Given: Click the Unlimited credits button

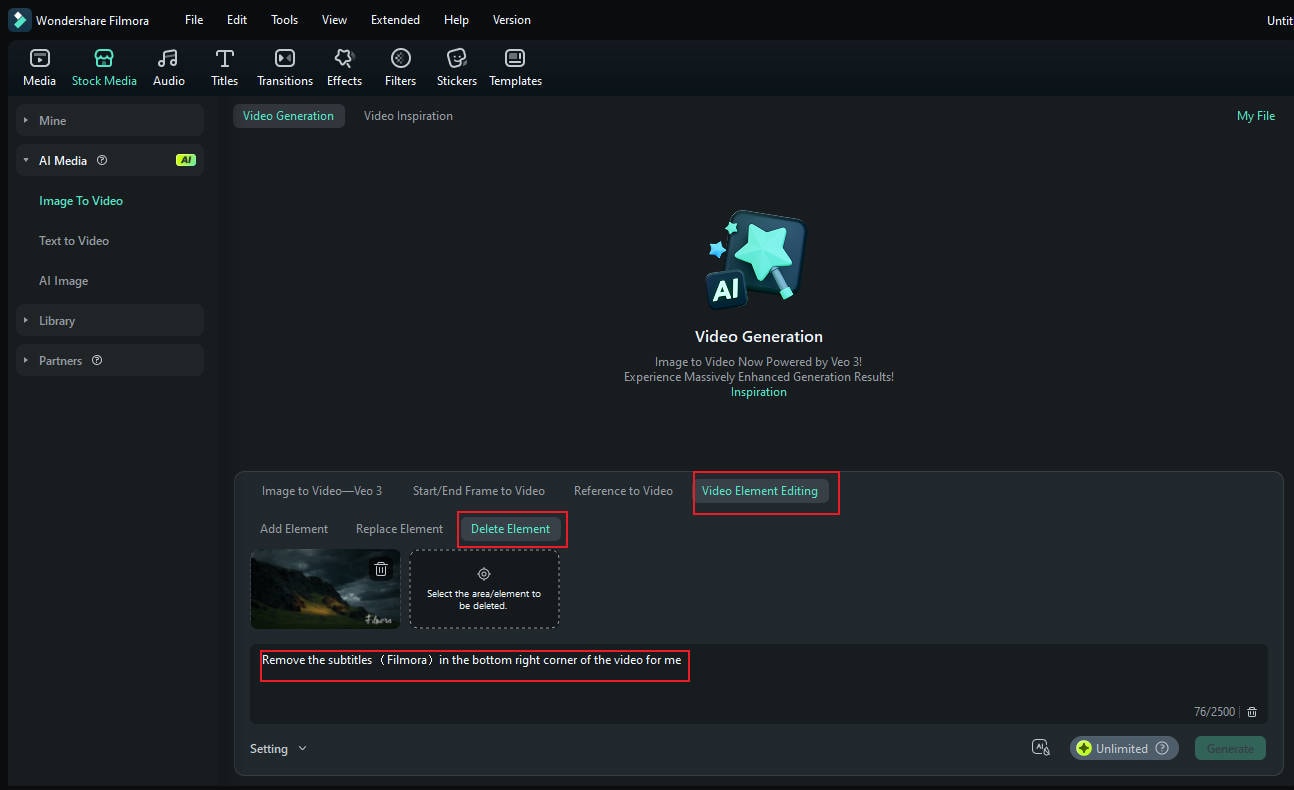Looking at the screenshot, I should 1124,748.
